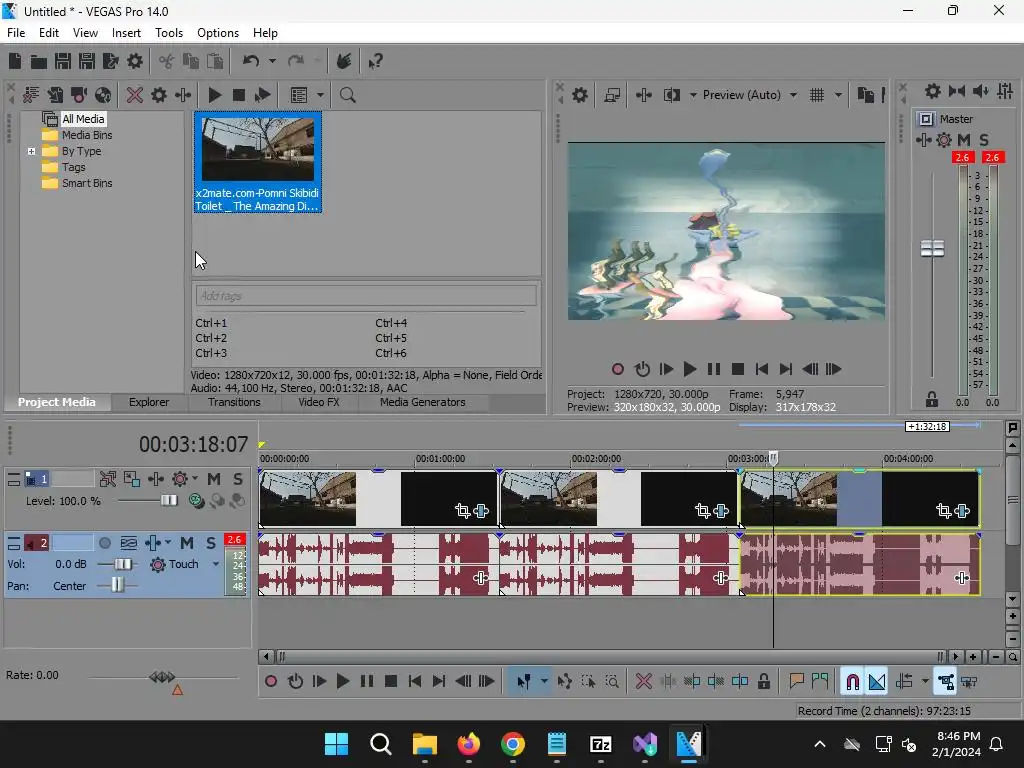Click the Search Media magnifier icon
Screen dimensions: 1024x768
click(x=347, y=95)
